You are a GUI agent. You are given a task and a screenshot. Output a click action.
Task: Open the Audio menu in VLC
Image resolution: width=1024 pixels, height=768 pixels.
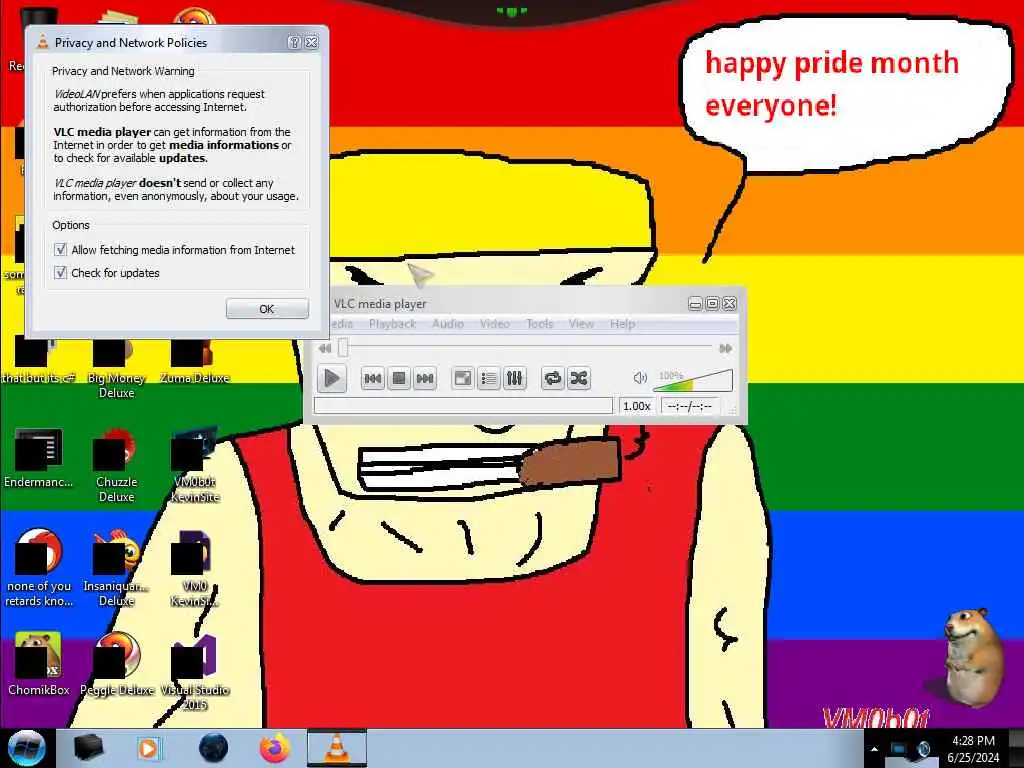(448, 324)
